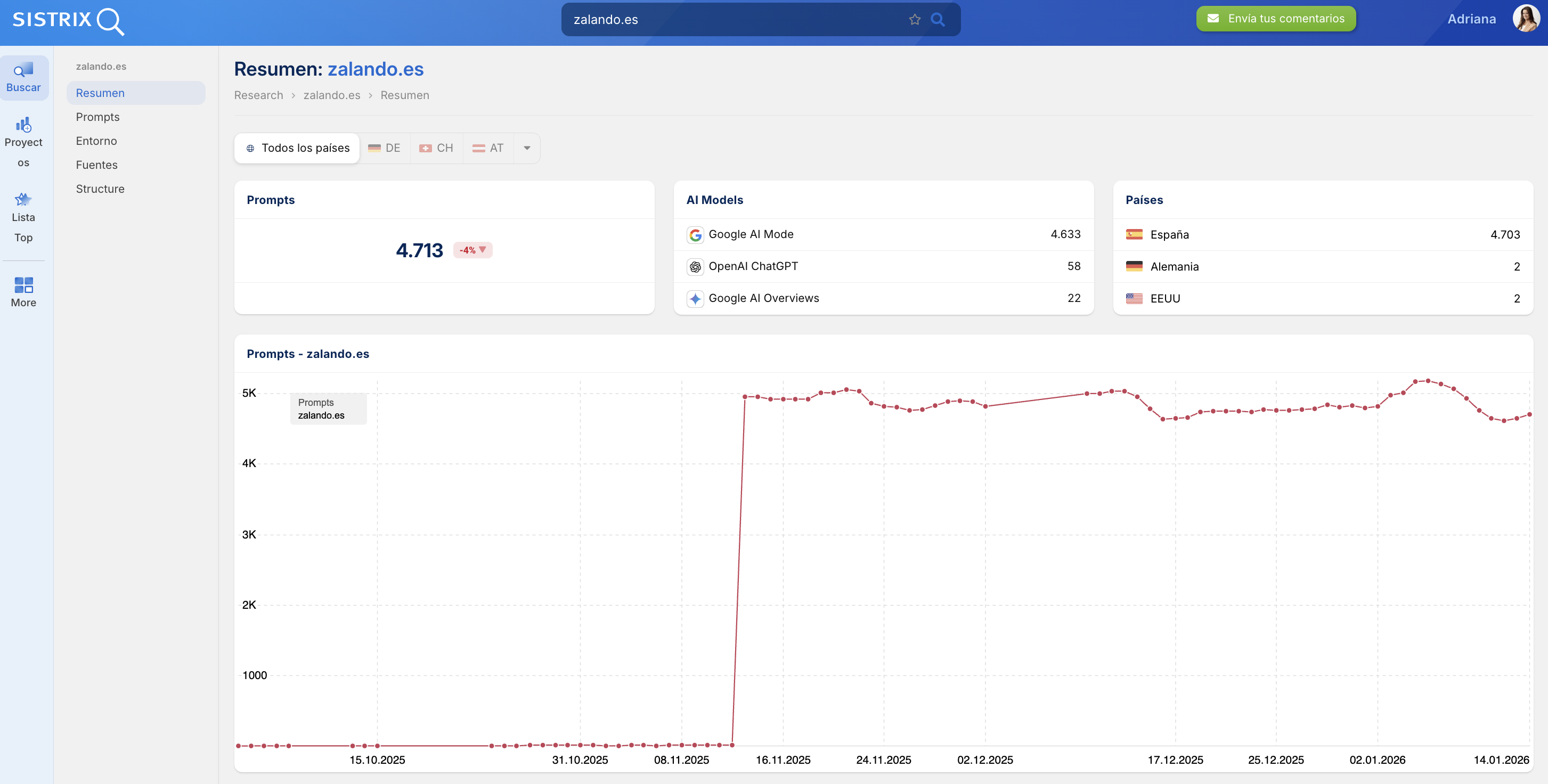Click the favorite star icon in search bar
Screen dimensions: 1548x784
[x=914, y=19]
